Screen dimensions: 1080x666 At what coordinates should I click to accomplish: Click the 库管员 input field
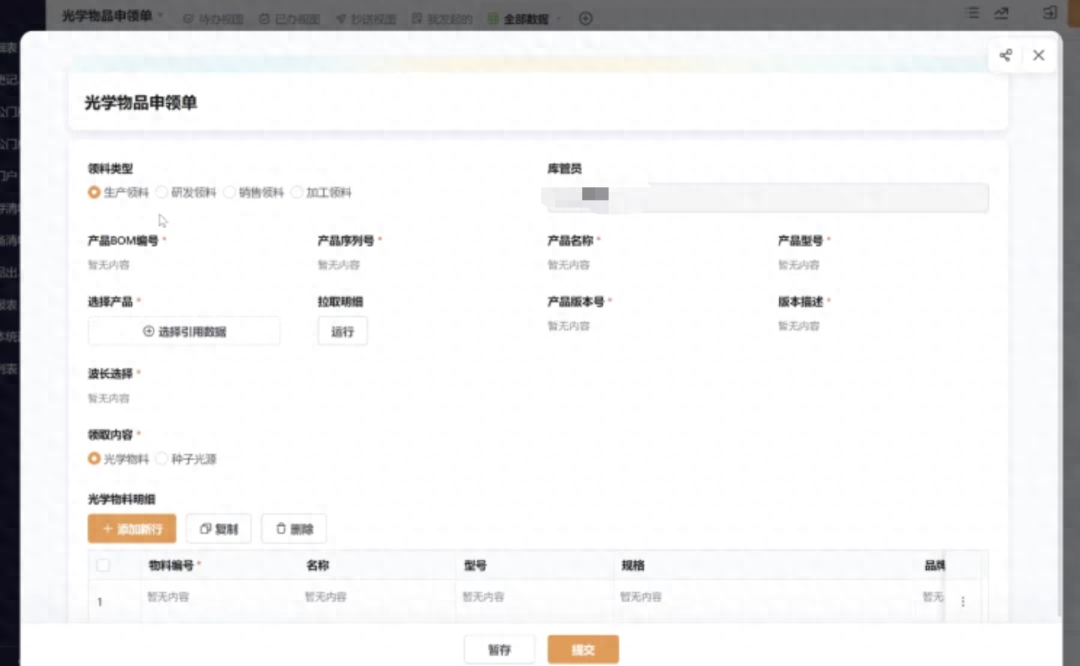(x=765, y=198)
